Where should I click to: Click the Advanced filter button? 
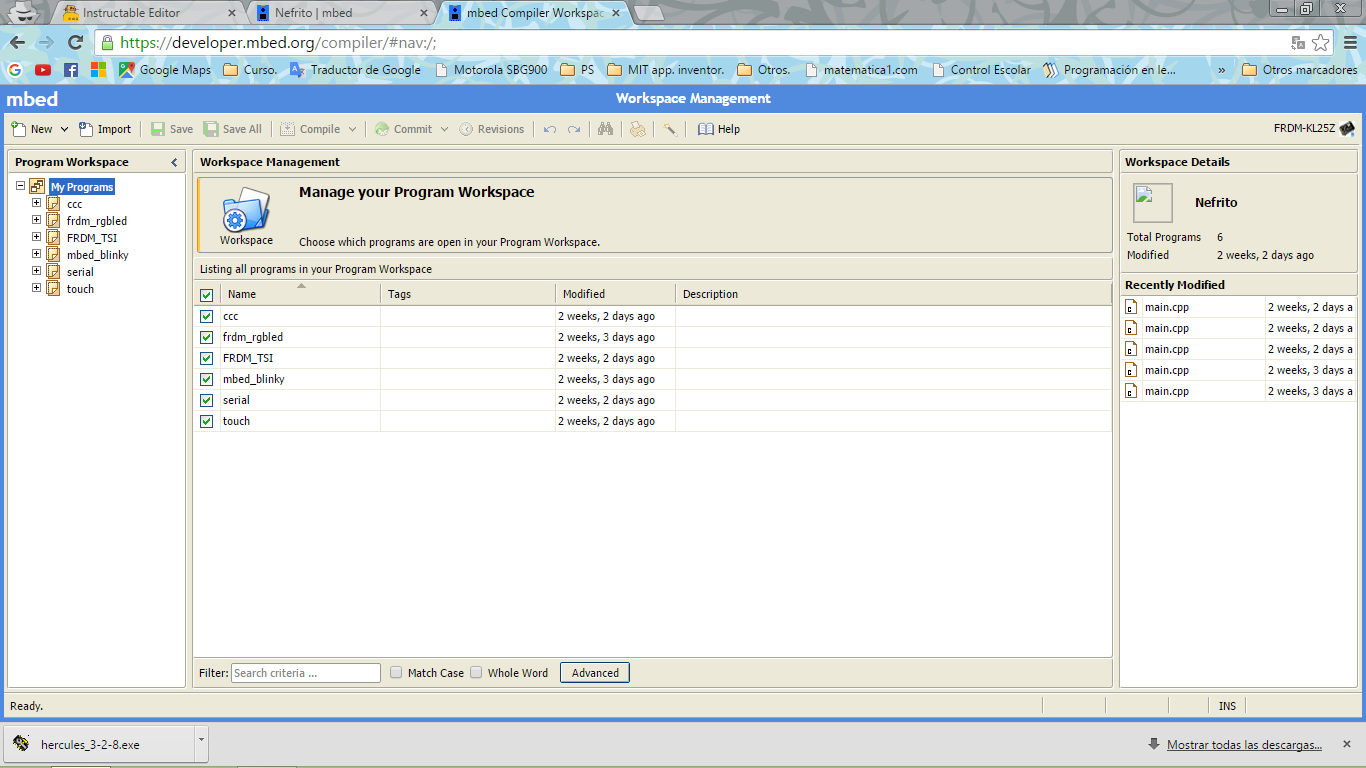595,673
